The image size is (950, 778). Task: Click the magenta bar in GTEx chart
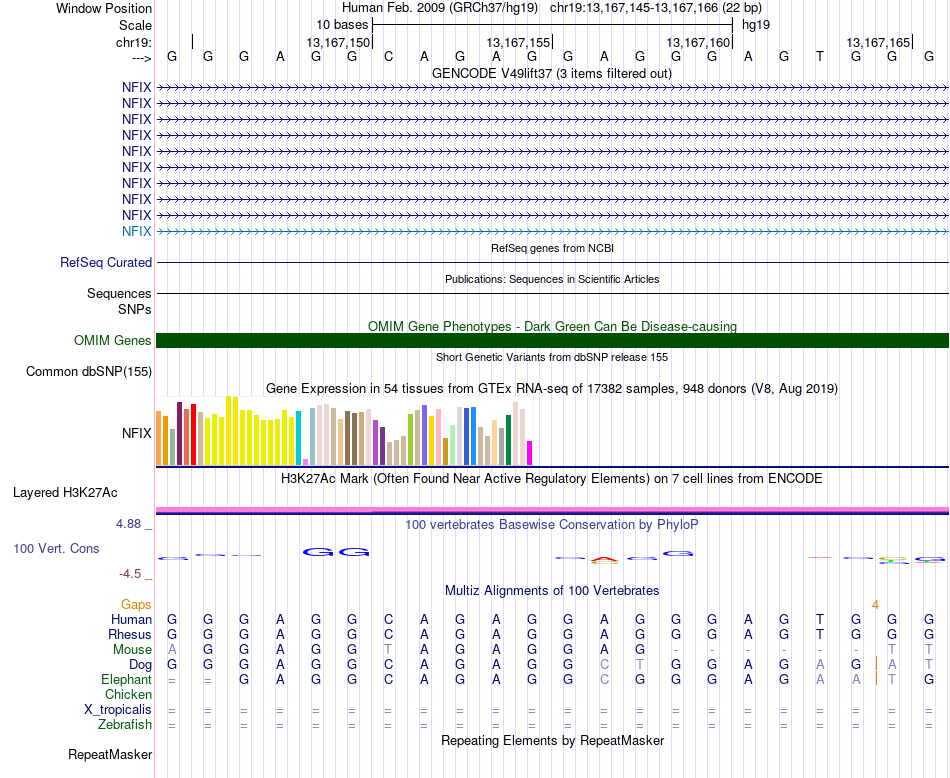click(x=529, y=453)
